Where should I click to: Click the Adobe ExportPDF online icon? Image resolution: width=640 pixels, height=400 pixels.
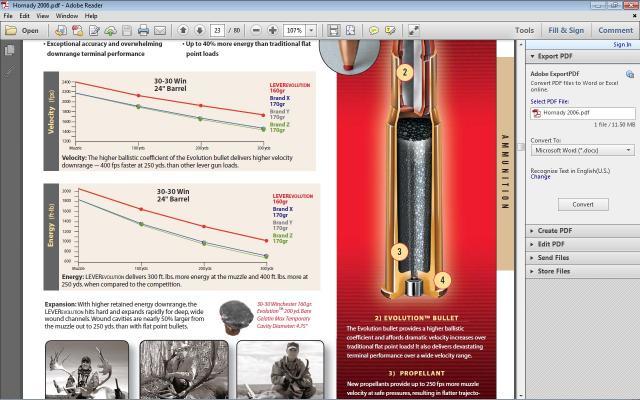pyautogui.click(x=630, y=74)
